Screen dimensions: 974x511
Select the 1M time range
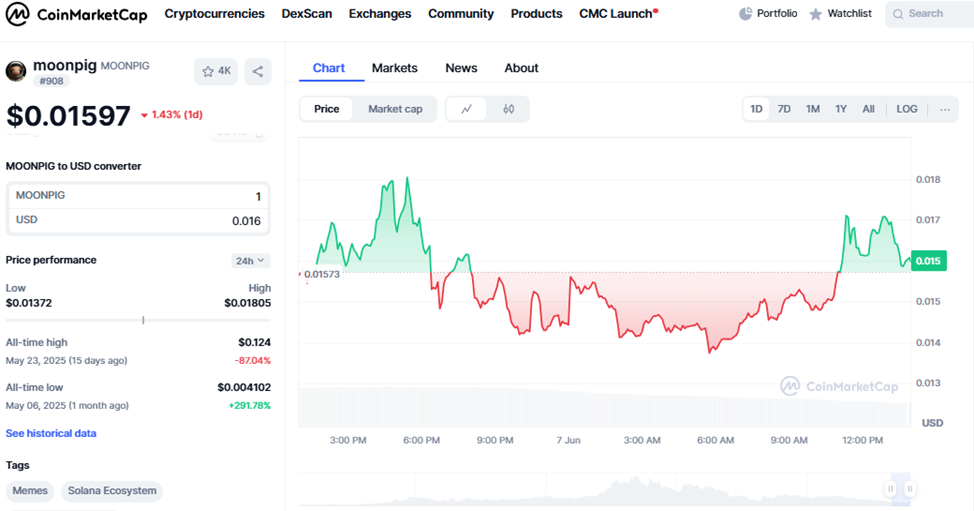813,109
